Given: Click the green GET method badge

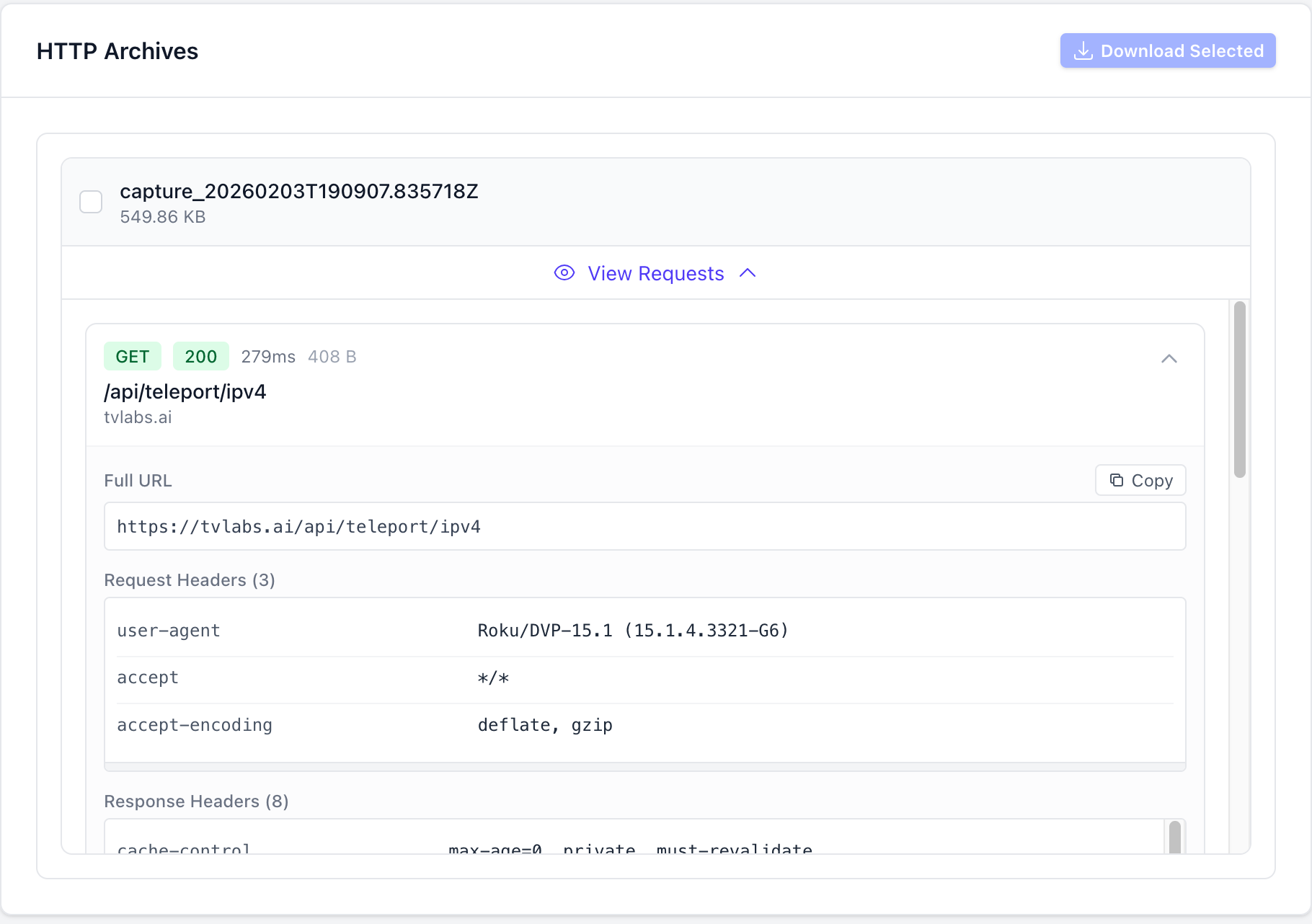Looking at the screenshot, I should click(x=133, y=357).
